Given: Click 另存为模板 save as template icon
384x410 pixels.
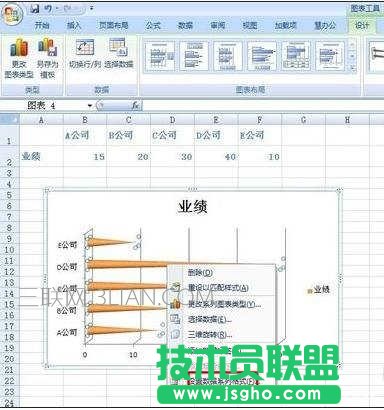Looking at the screenshot, I should click(x=47, y=59).
